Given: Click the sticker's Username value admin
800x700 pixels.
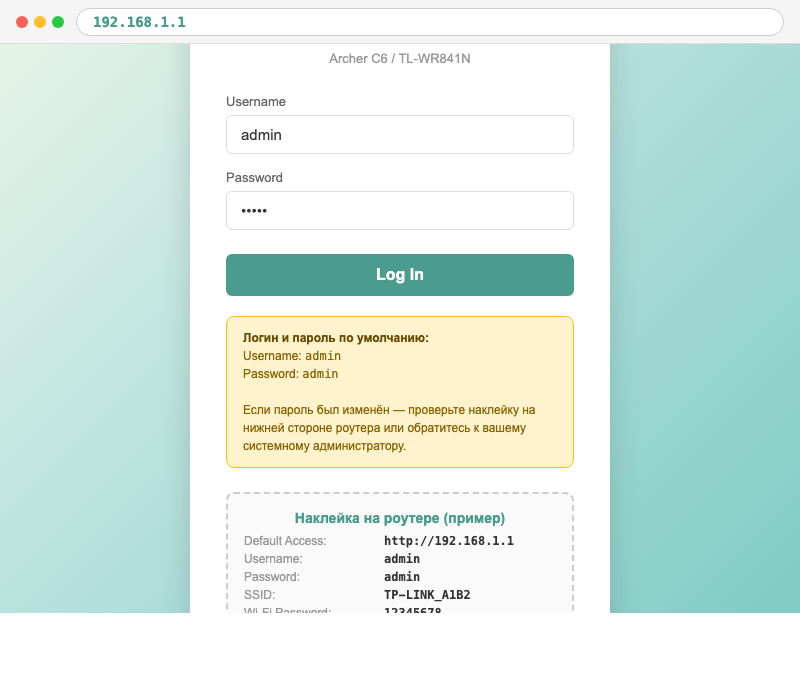Looking at the screenshot, I should pyautogui.click(x=402, y=559).
